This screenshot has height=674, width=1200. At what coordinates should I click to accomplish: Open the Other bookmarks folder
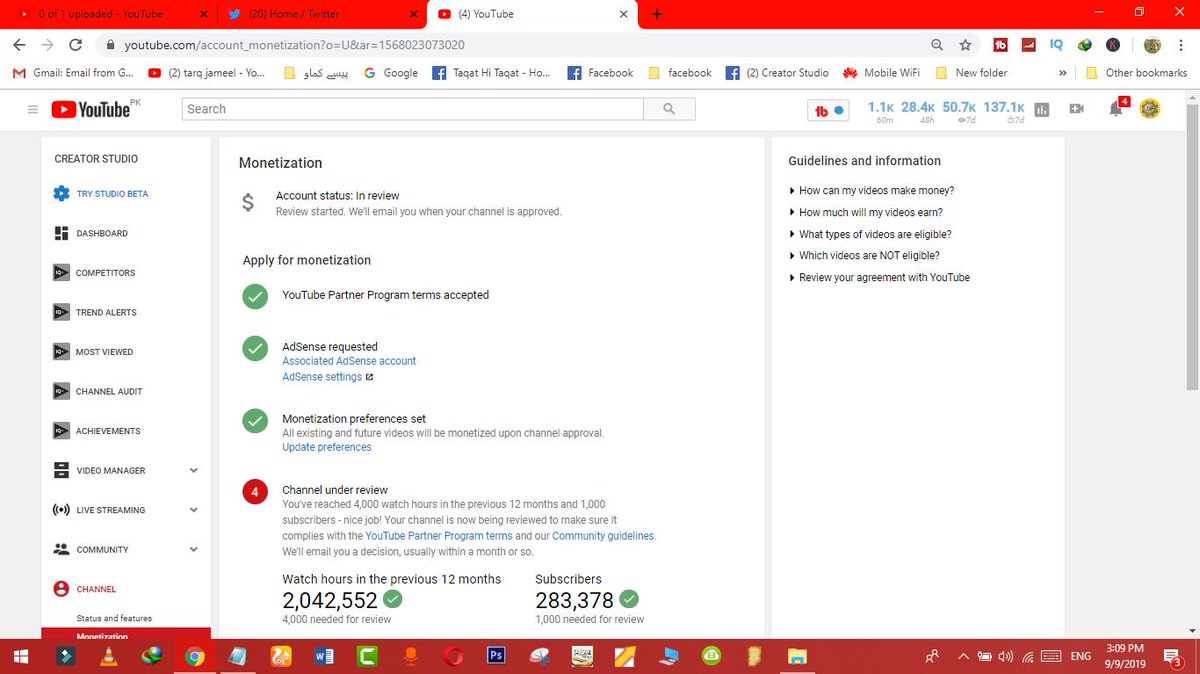(1136, 73)
